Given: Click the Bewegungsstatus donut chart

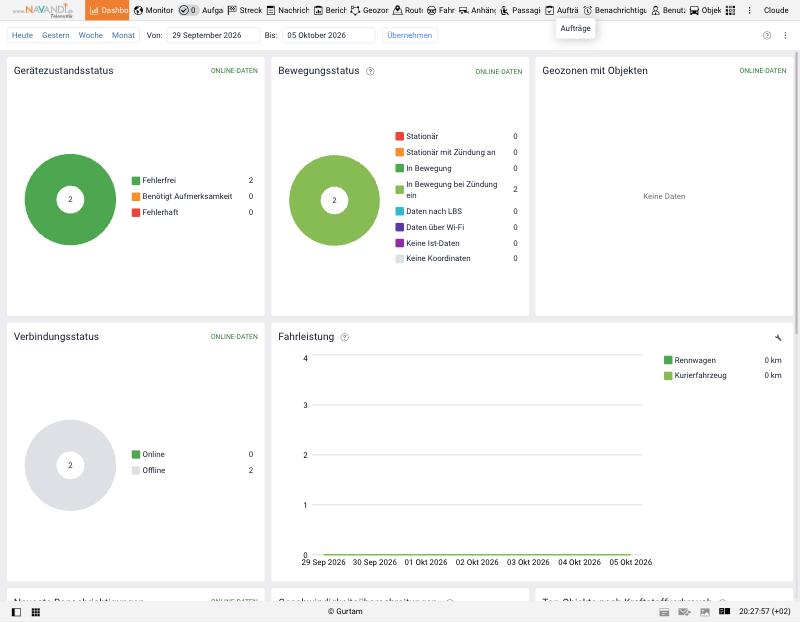Looking at the screenshot, I should [335, 200].
